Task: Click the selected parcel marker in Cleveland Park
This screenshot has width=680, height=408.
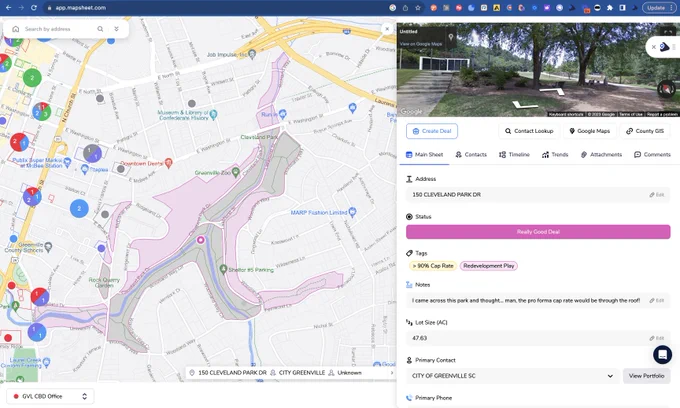Action: [x=200, y=240]
